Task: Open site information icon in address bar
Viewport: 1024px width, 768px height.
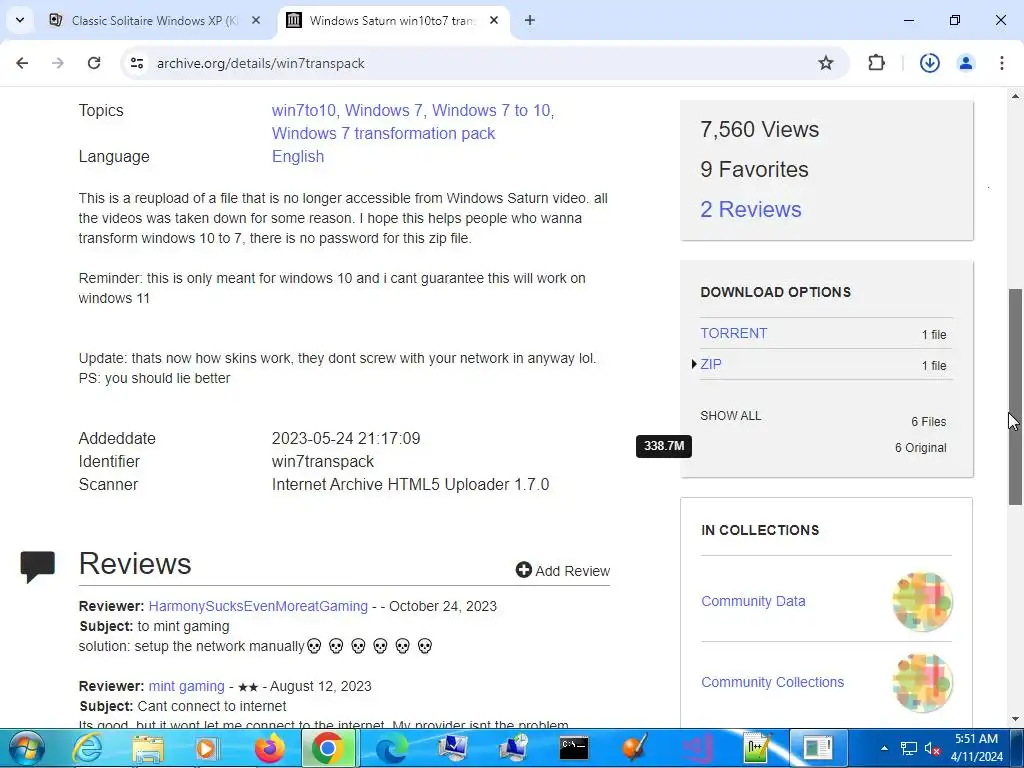Action: tap(136, 63)
